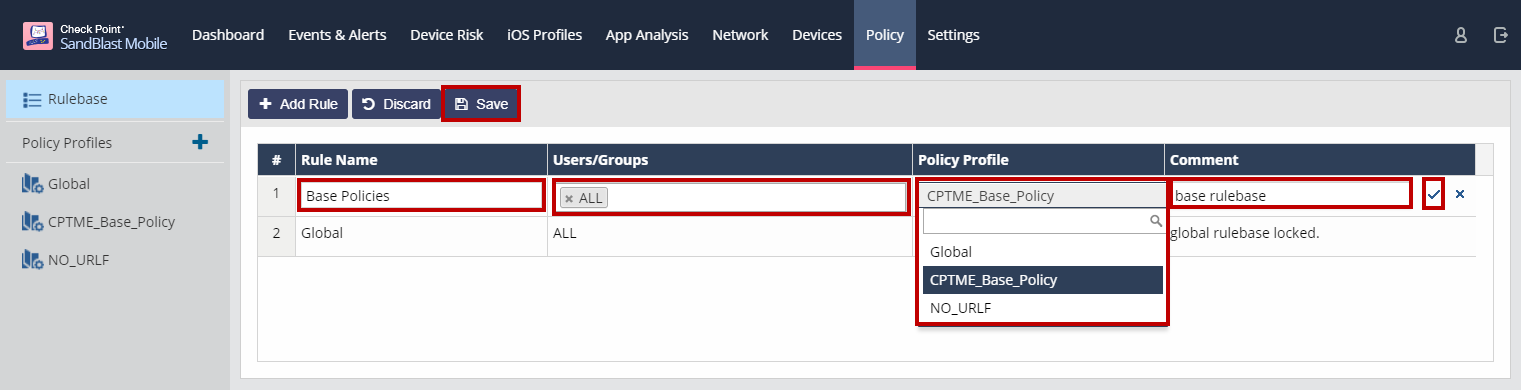Save the rulebase changes
1521x390 pixels.
481,104
